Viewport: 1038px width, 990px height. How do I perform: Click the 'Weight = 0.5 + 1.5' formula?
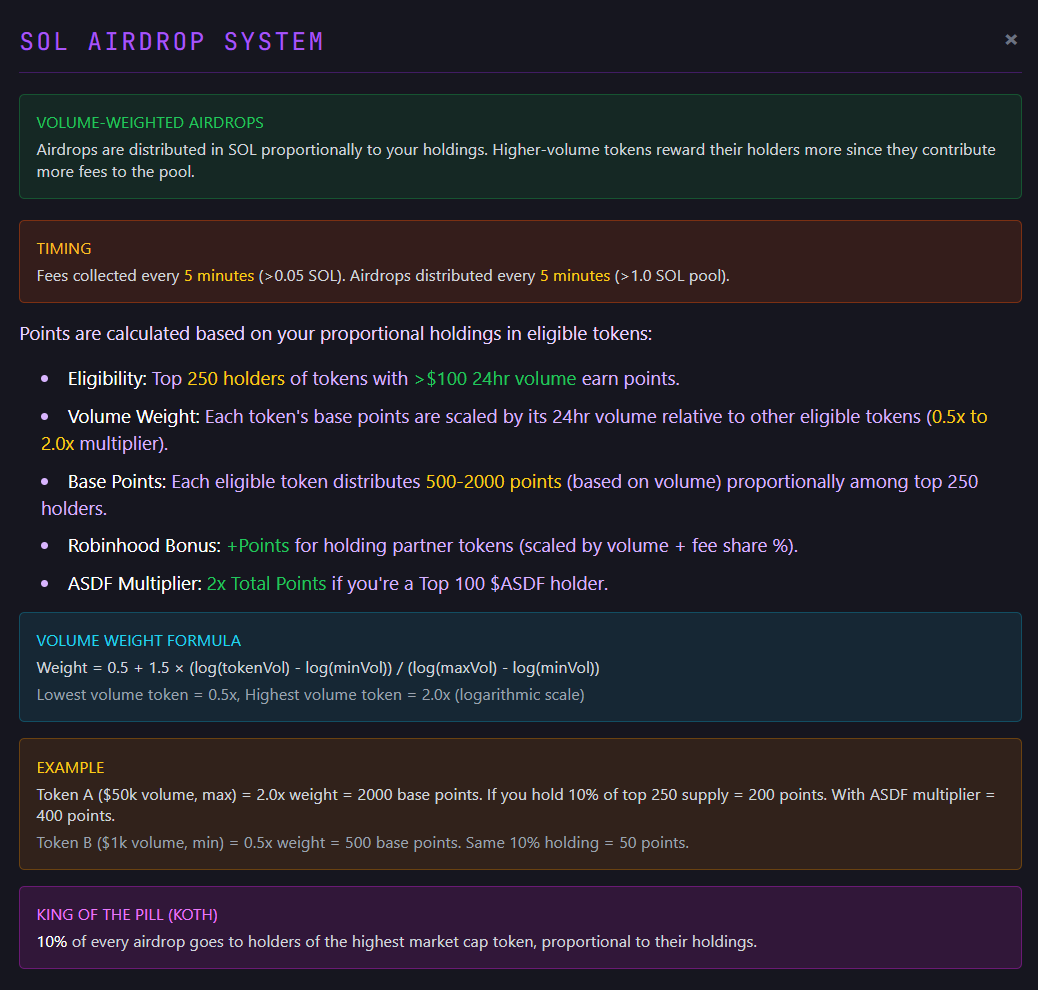pos(318,668)
